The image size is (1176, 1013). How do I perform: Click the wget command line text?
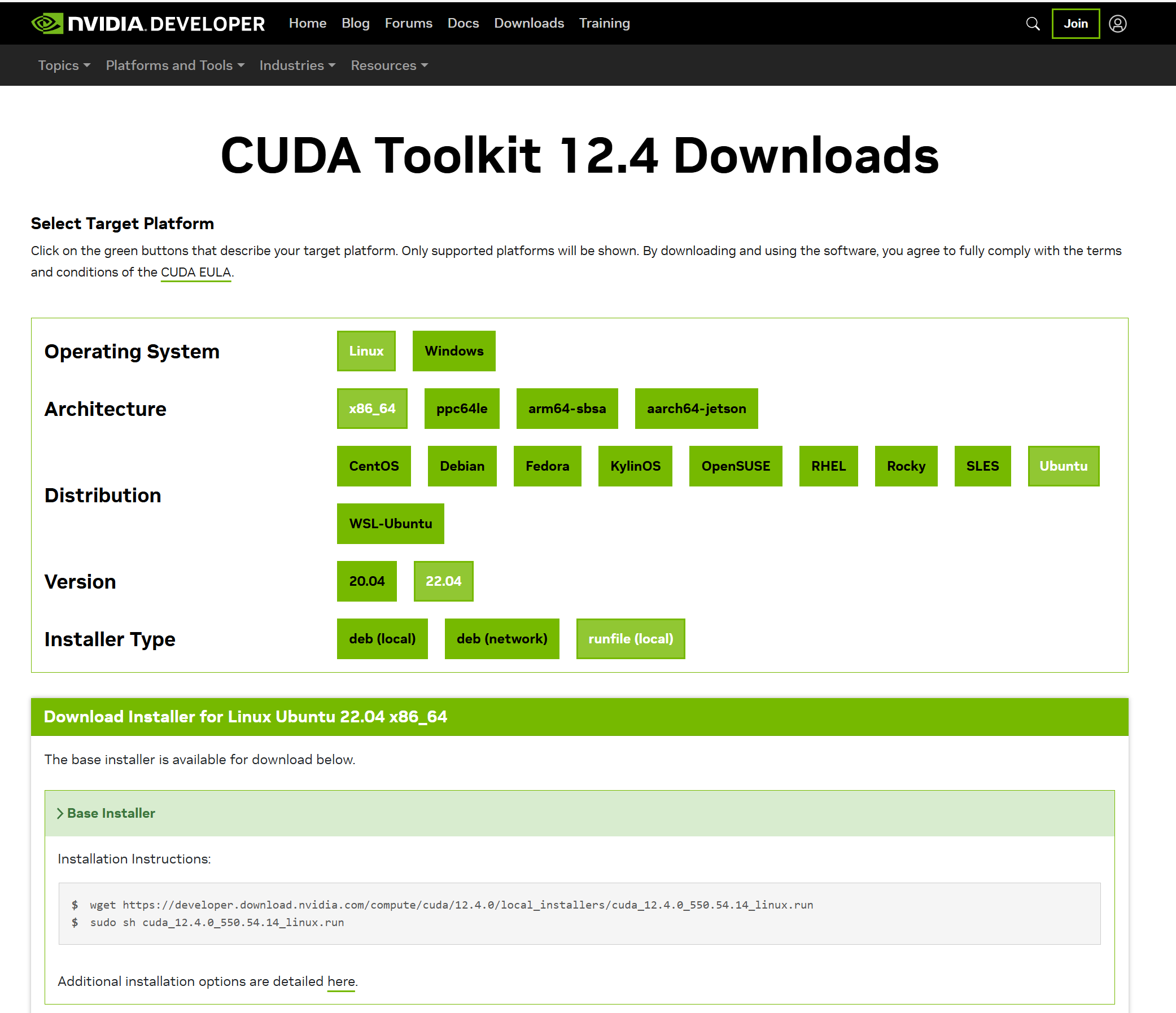point(451,905)
